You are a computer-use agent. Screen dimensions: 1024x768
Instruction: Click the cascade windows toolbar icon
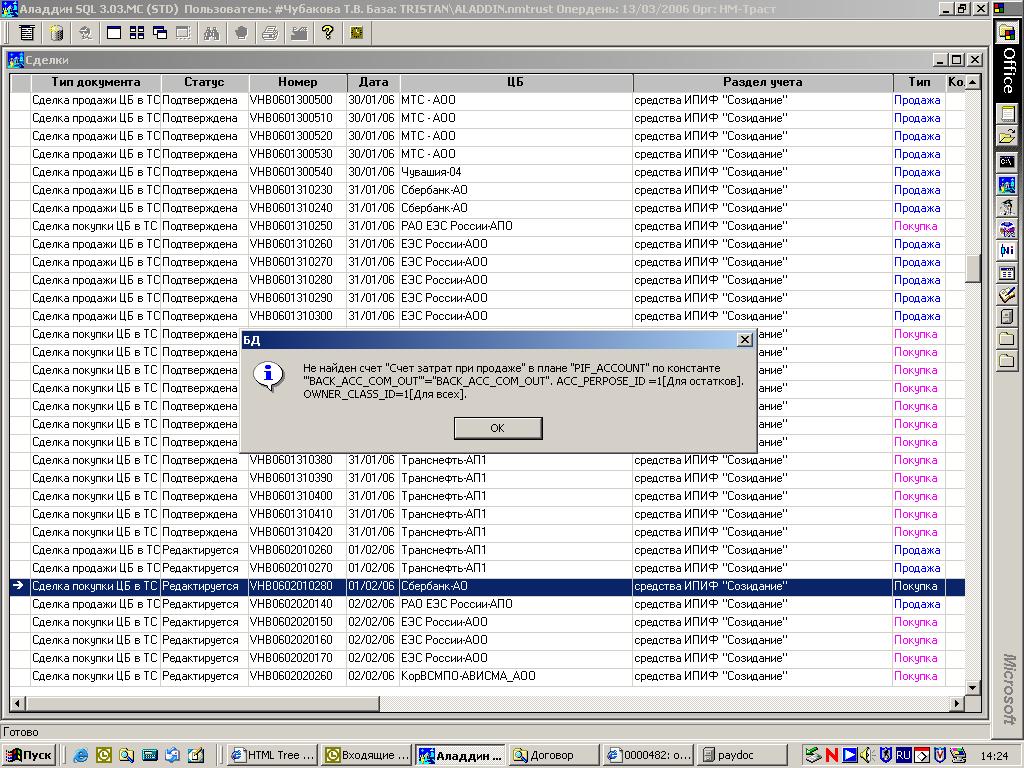point(160,32)
